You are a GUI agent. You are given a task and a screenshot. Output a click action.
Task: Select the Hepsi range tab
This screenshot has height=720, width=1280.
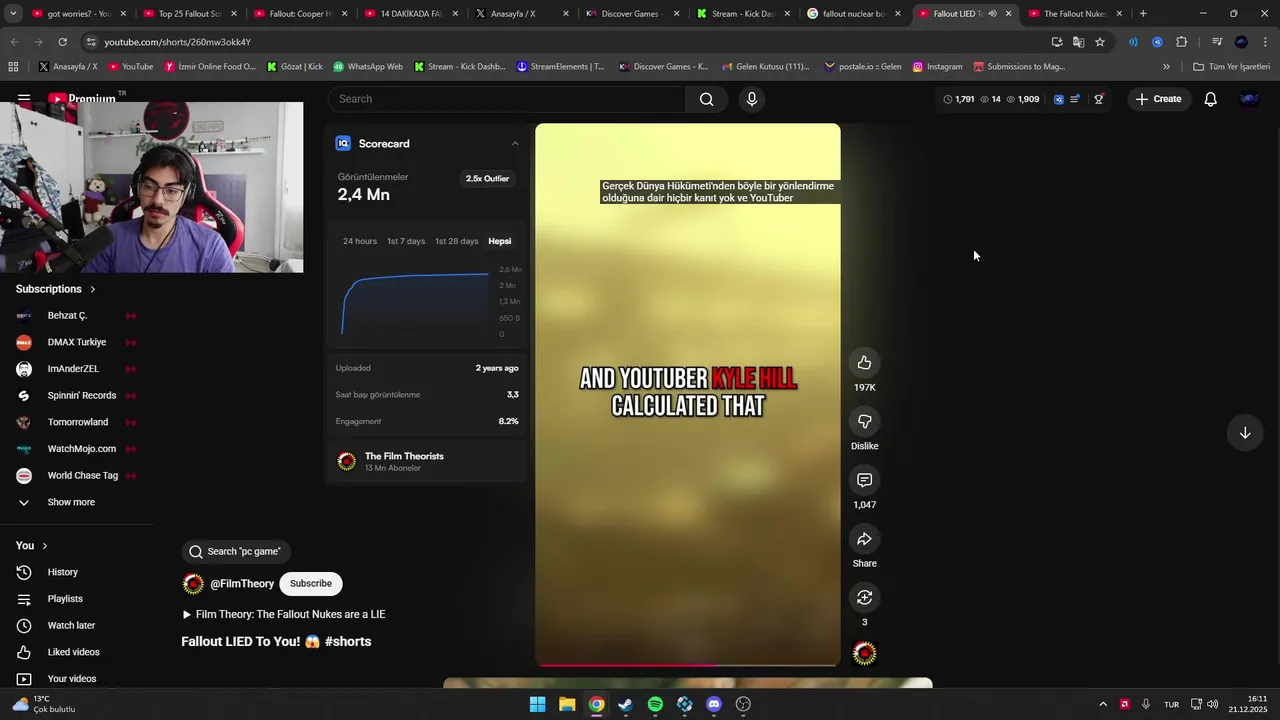click(x=499, y=241)
